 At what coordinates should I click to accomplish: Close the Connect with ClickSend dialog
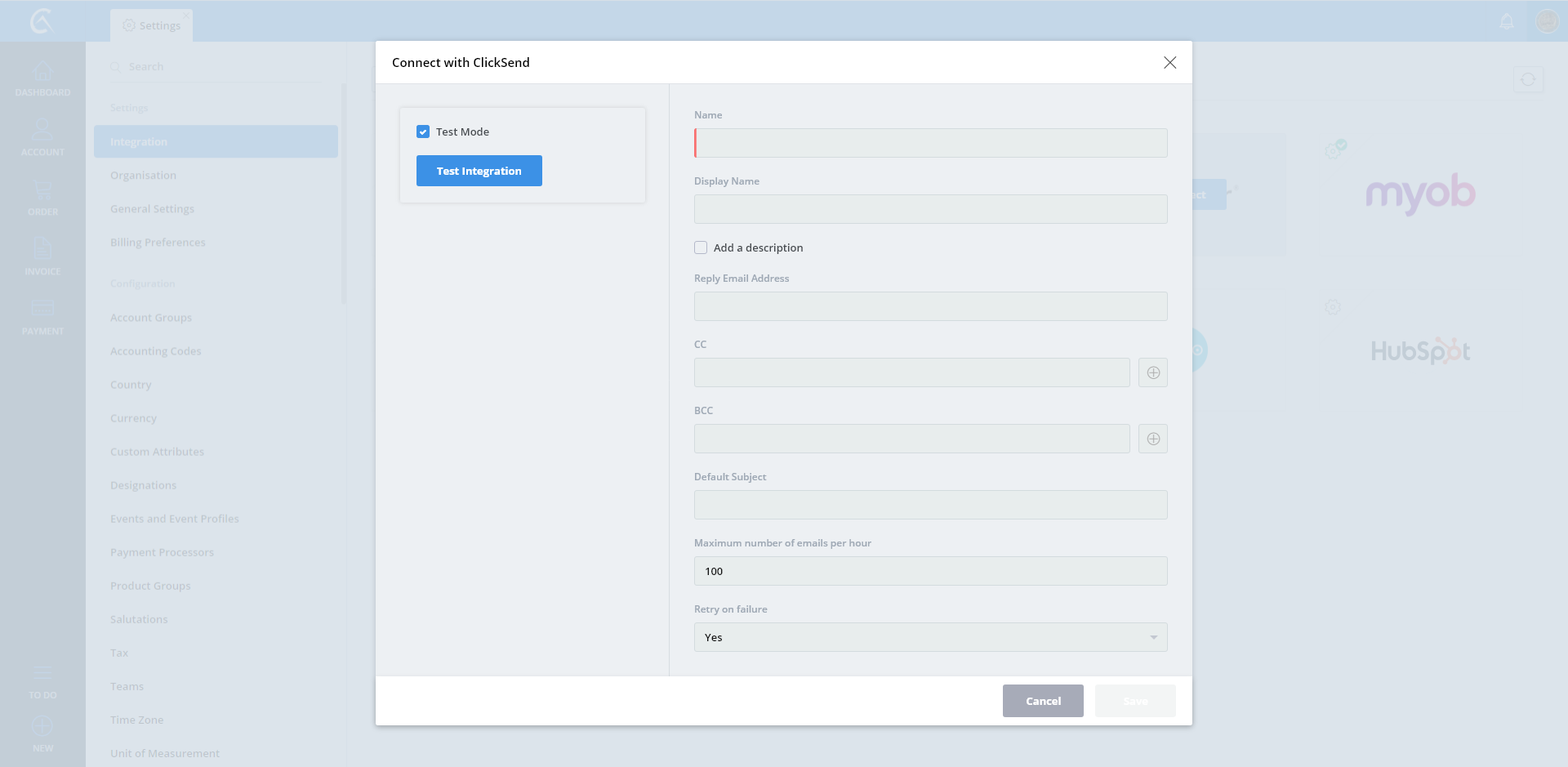coord(1169,63)
